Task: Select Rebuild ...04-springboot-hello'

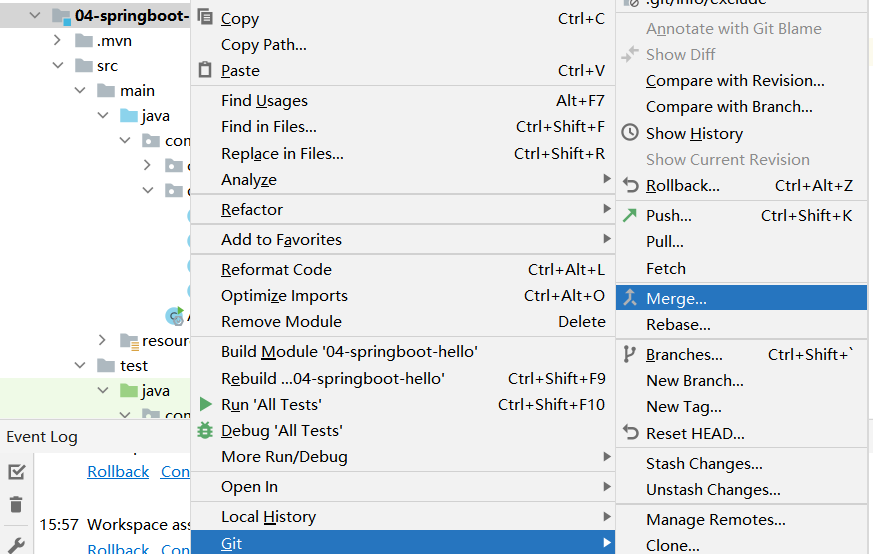Action: pyautogui.click(x=403, y=379)
